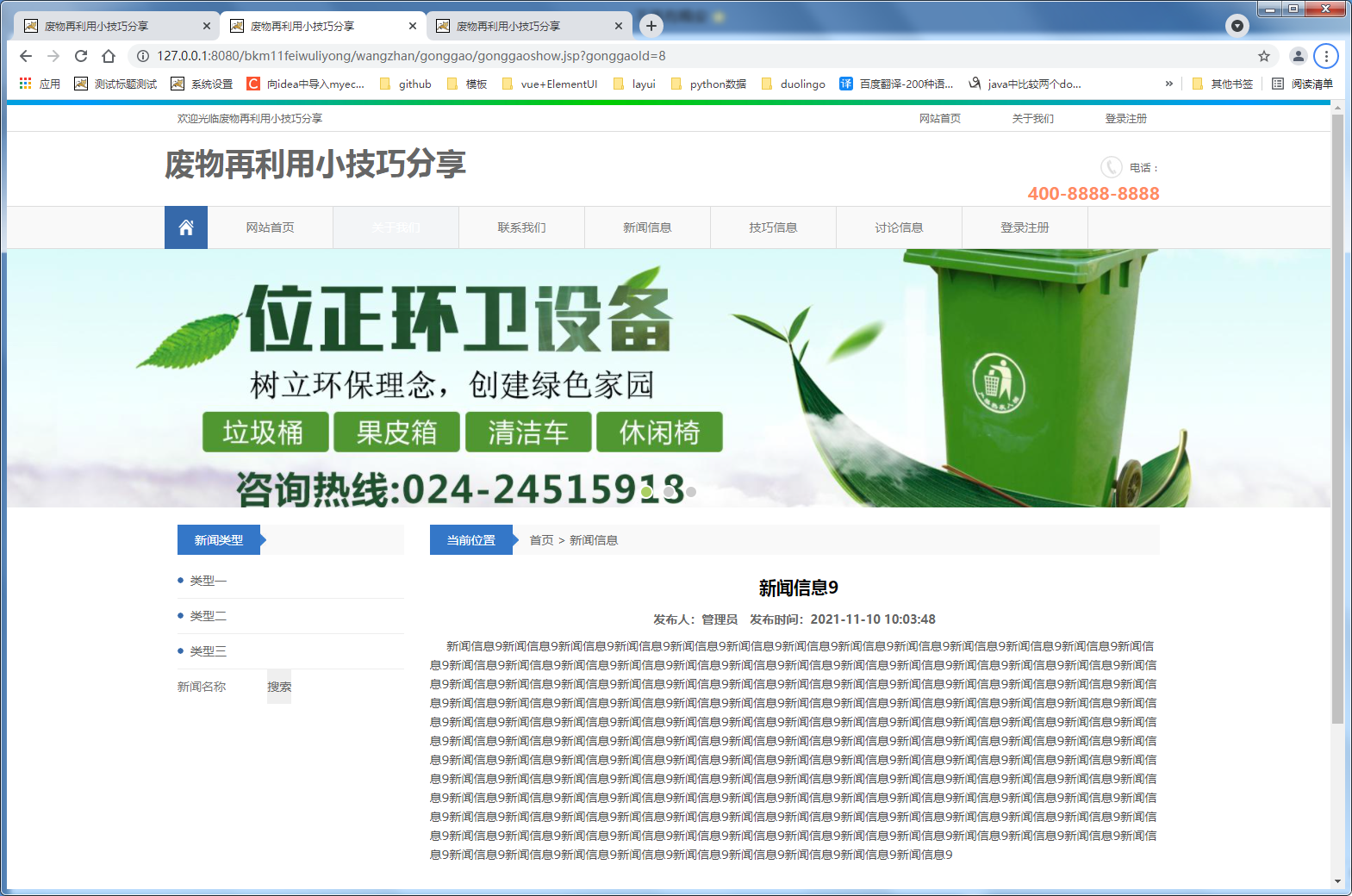The height and width of the screenshot is (896, 1352).
Task: Open the layui bookmarks folder
Action: coord(634,84)
